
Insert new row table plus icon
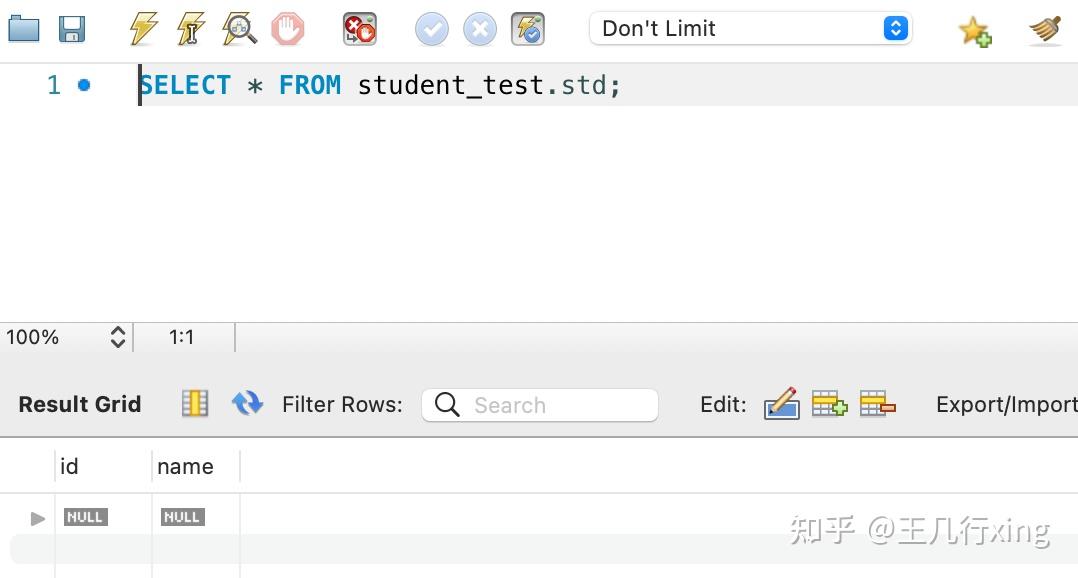(829, 403)
